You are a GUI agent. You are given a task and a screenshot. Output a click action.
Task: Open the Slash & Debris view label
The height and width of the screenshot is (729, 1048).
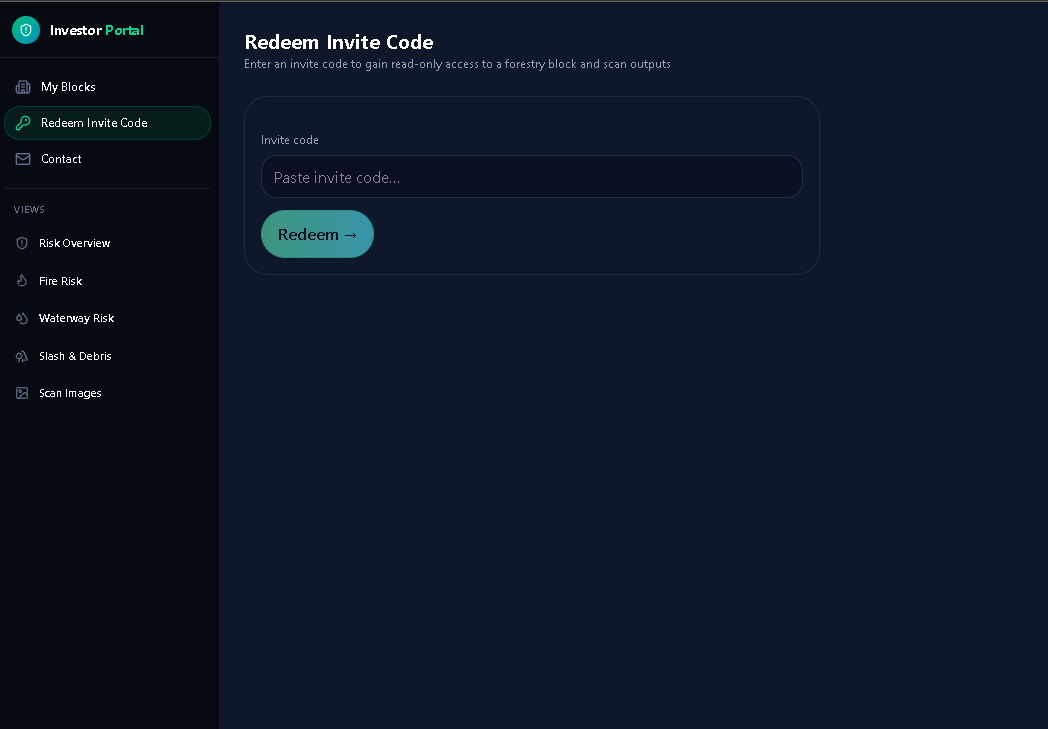(x=75, y=356)
